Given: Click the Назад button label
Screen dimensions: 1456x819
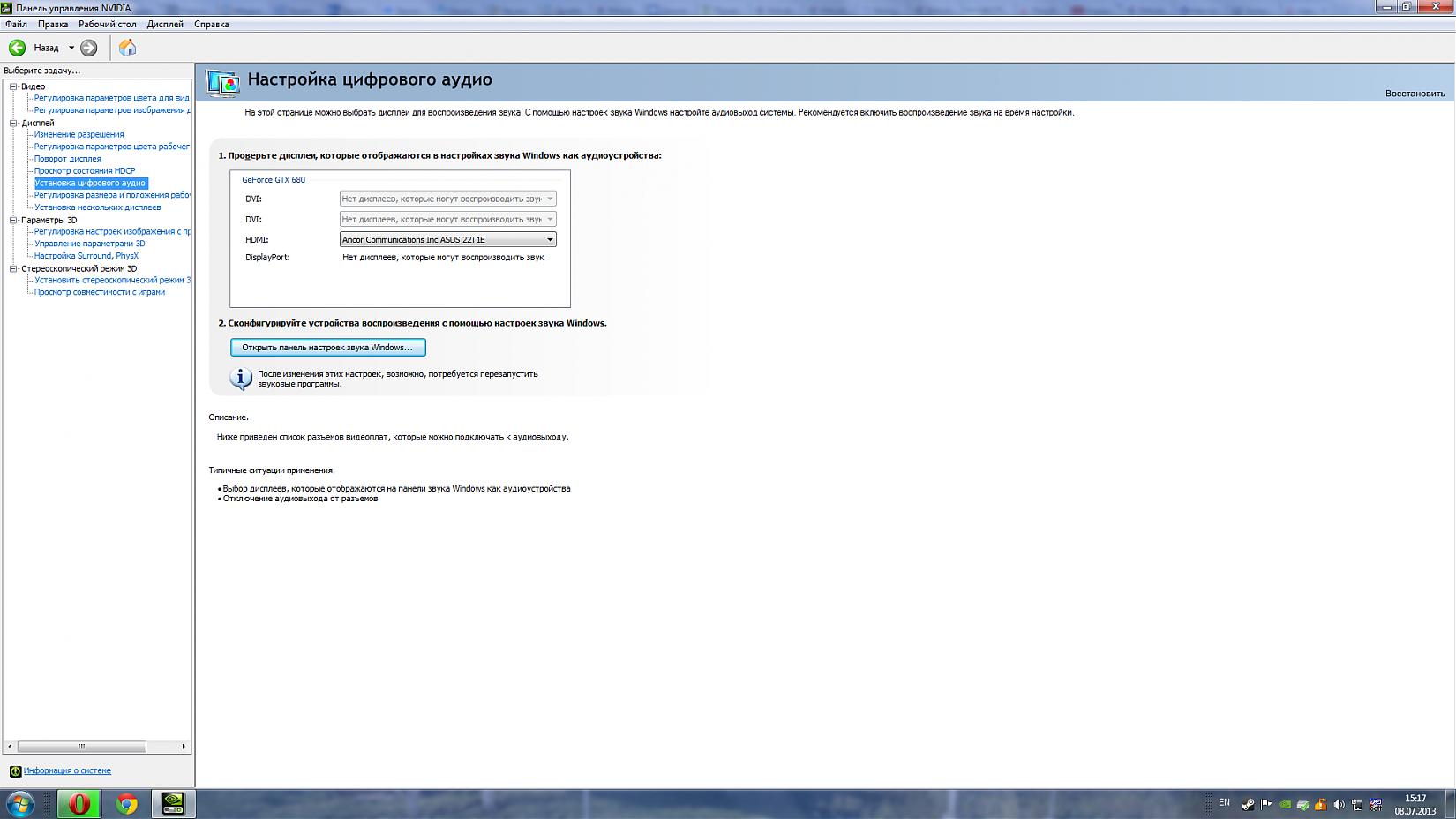Looking at the screenshot, I should tap(46, 48).
